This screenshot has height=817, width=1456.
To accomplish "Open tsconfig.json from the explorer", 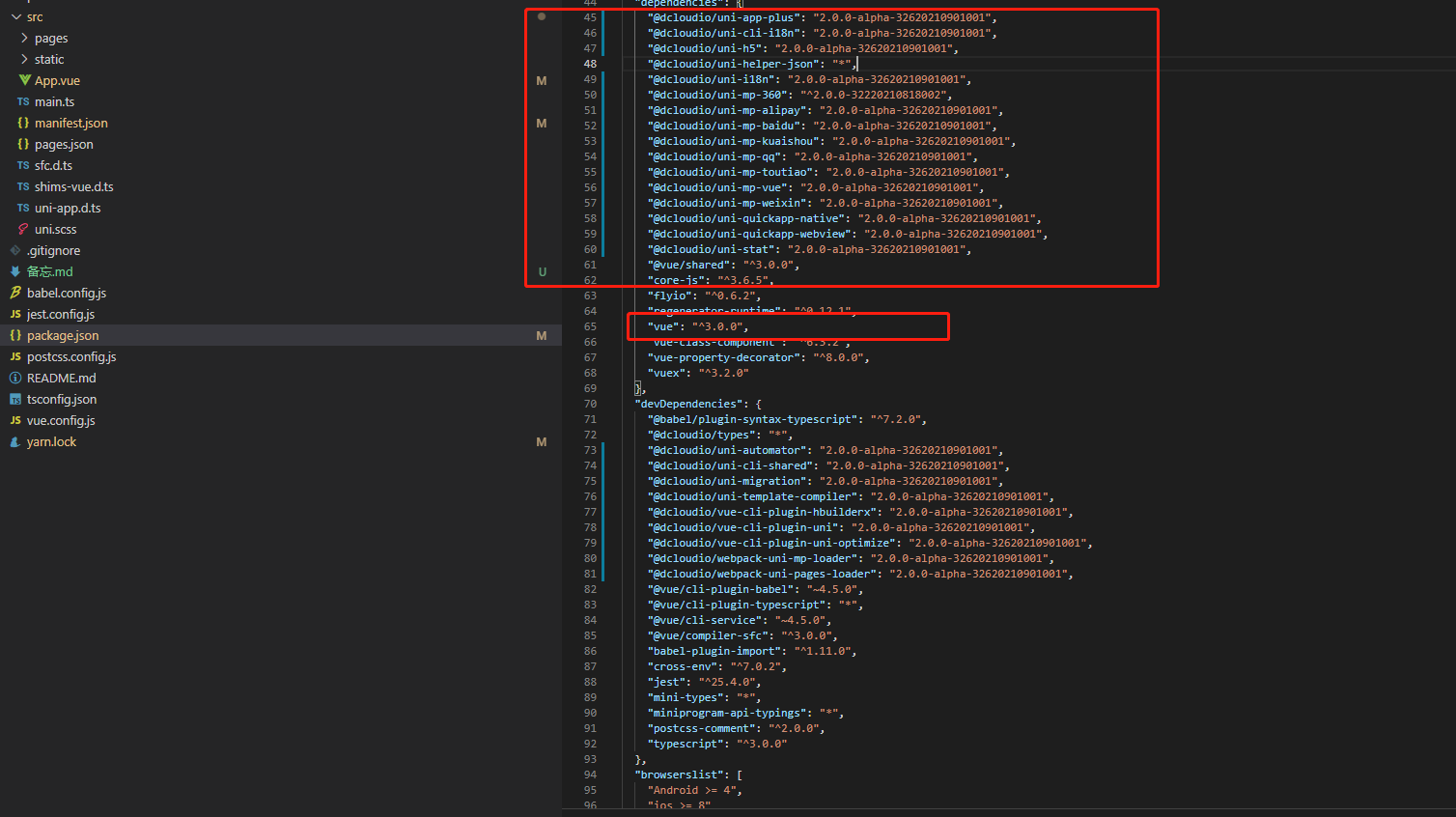I will 62,399.
